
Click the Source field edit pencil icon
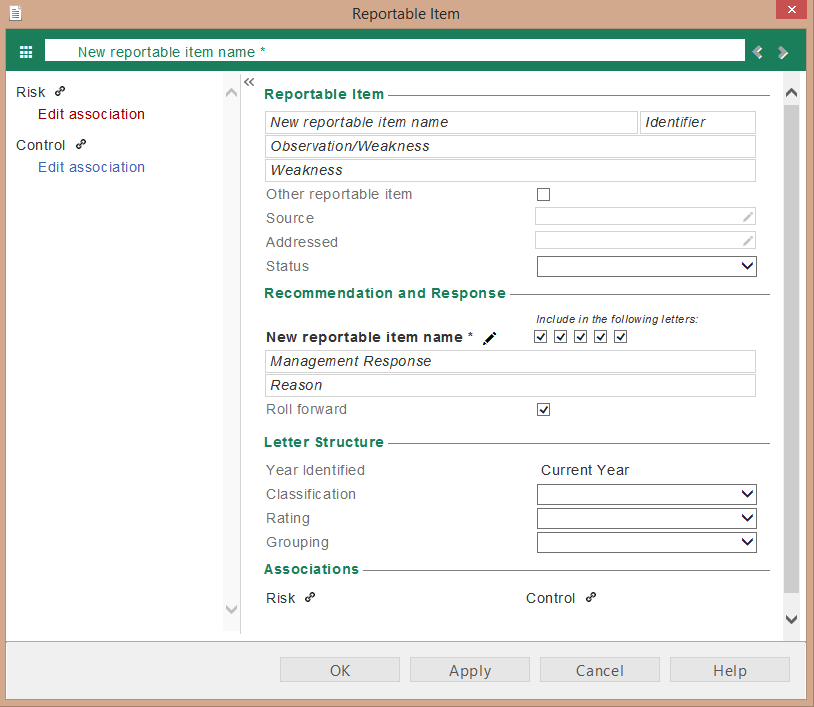coord(748,216)
